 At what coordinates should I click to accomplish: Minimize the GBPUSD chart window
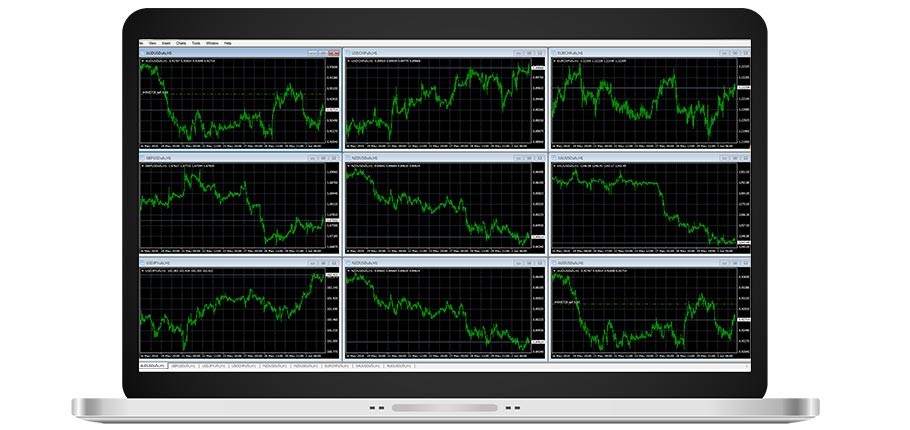[312, 158]
